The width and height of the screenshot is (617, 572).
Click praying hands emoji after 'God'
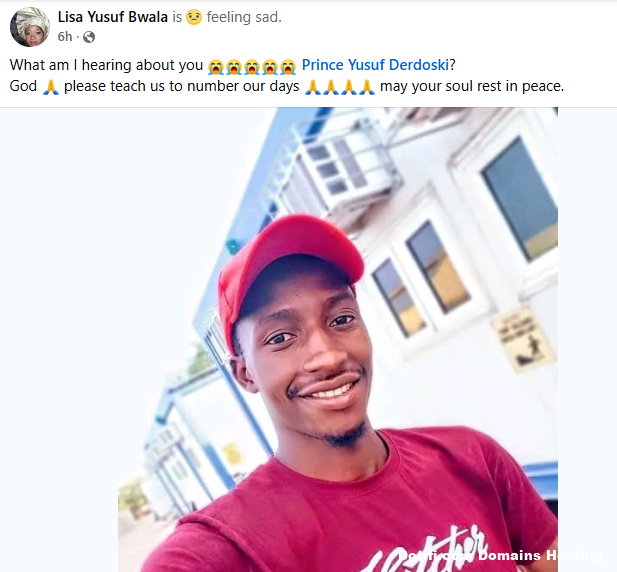click(x=50, y=87)
